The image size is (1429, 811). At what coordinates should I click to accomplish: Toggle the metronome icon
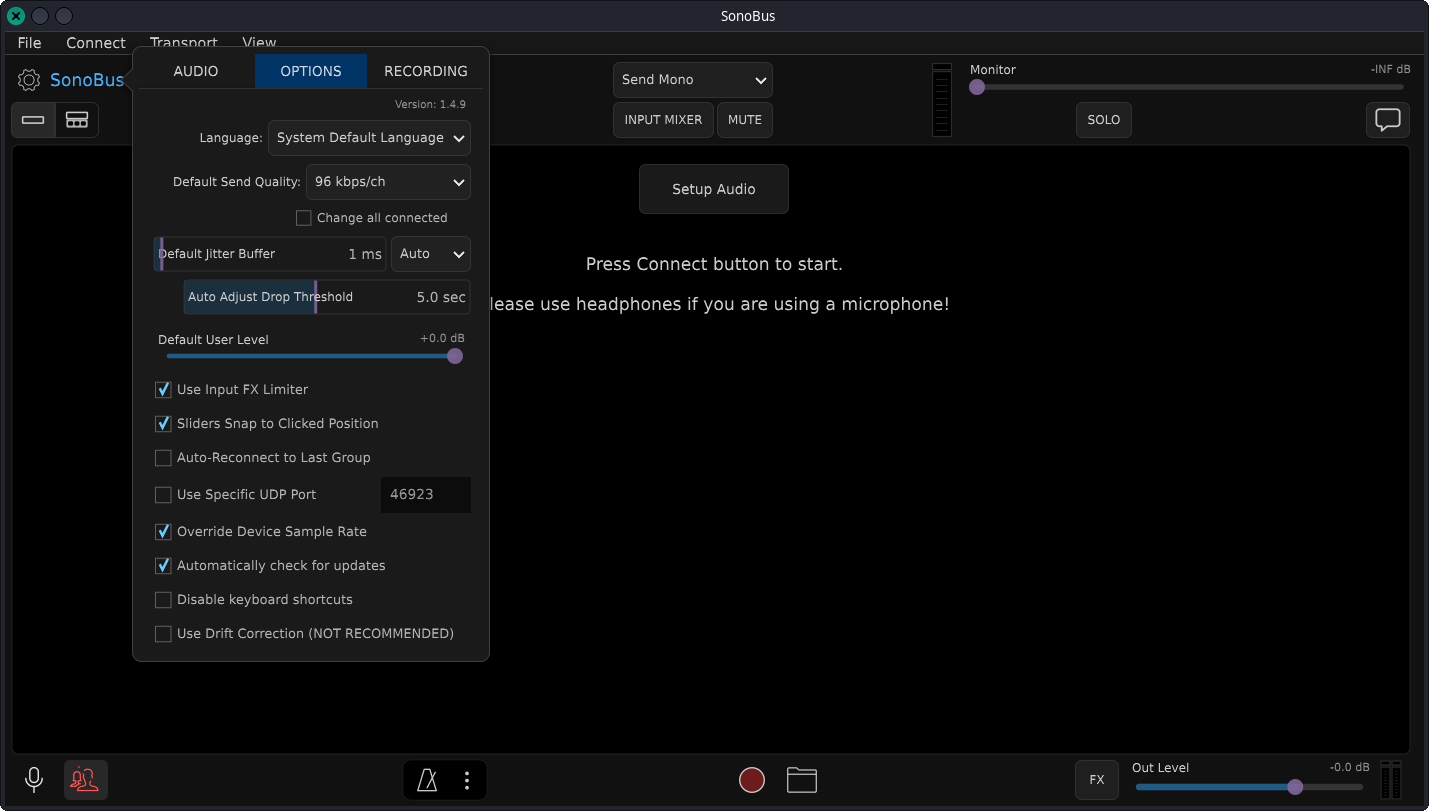pos(427,781)
